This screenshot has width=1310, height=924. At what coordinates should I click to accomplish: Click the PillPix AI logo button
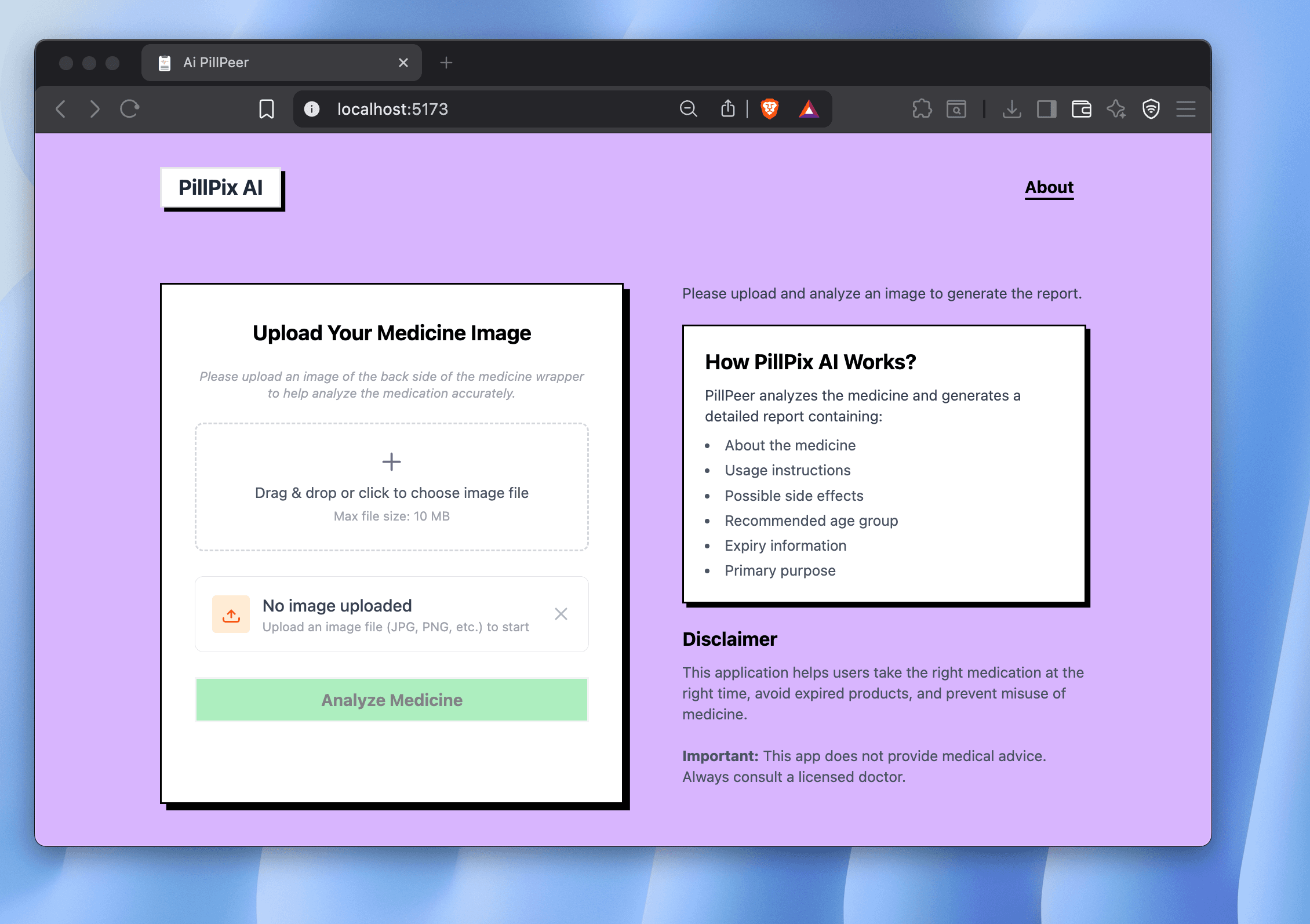pos(221,188)
